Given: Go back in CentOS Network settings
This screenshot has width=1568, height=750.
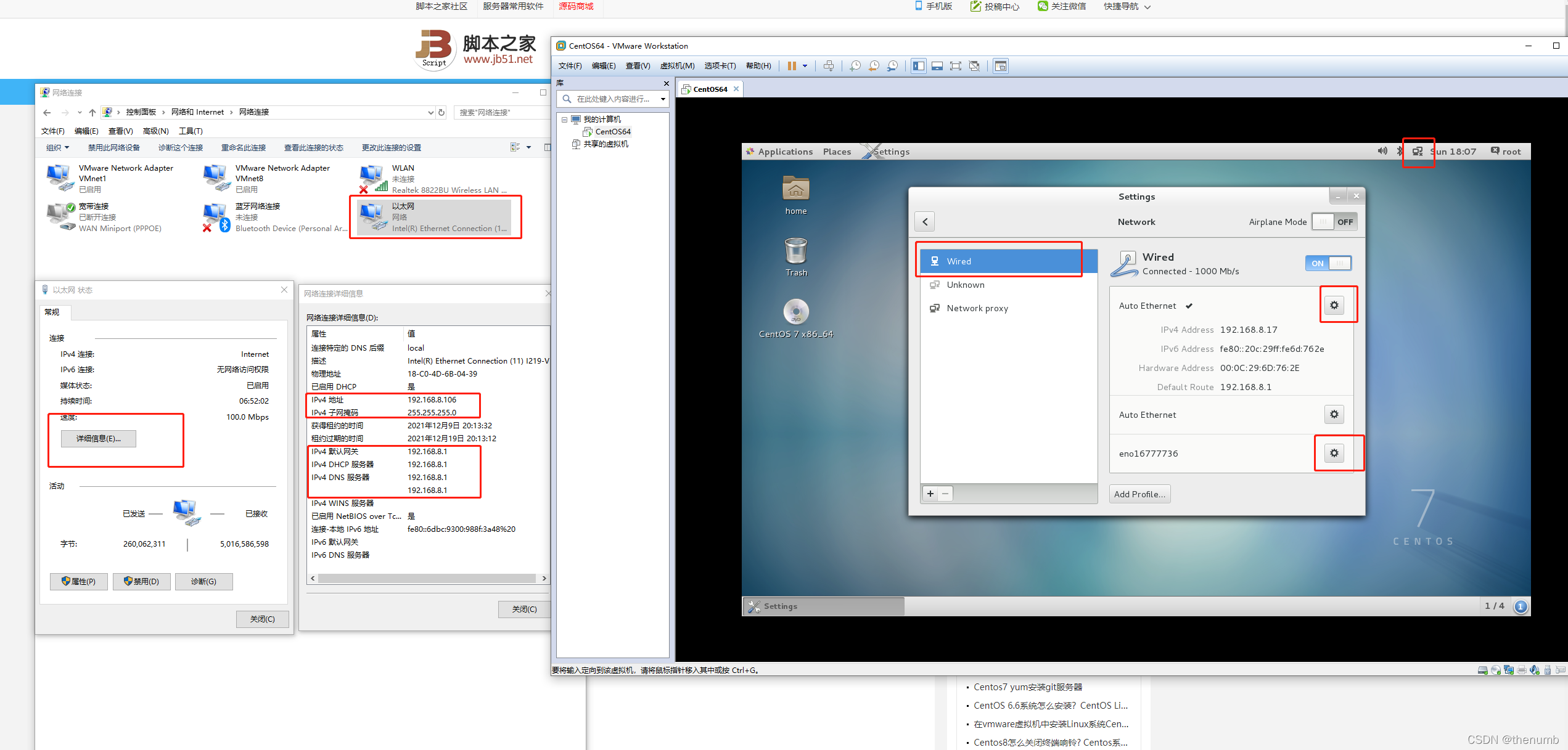Looking at the screenshot, I should (x=925, y=222).
